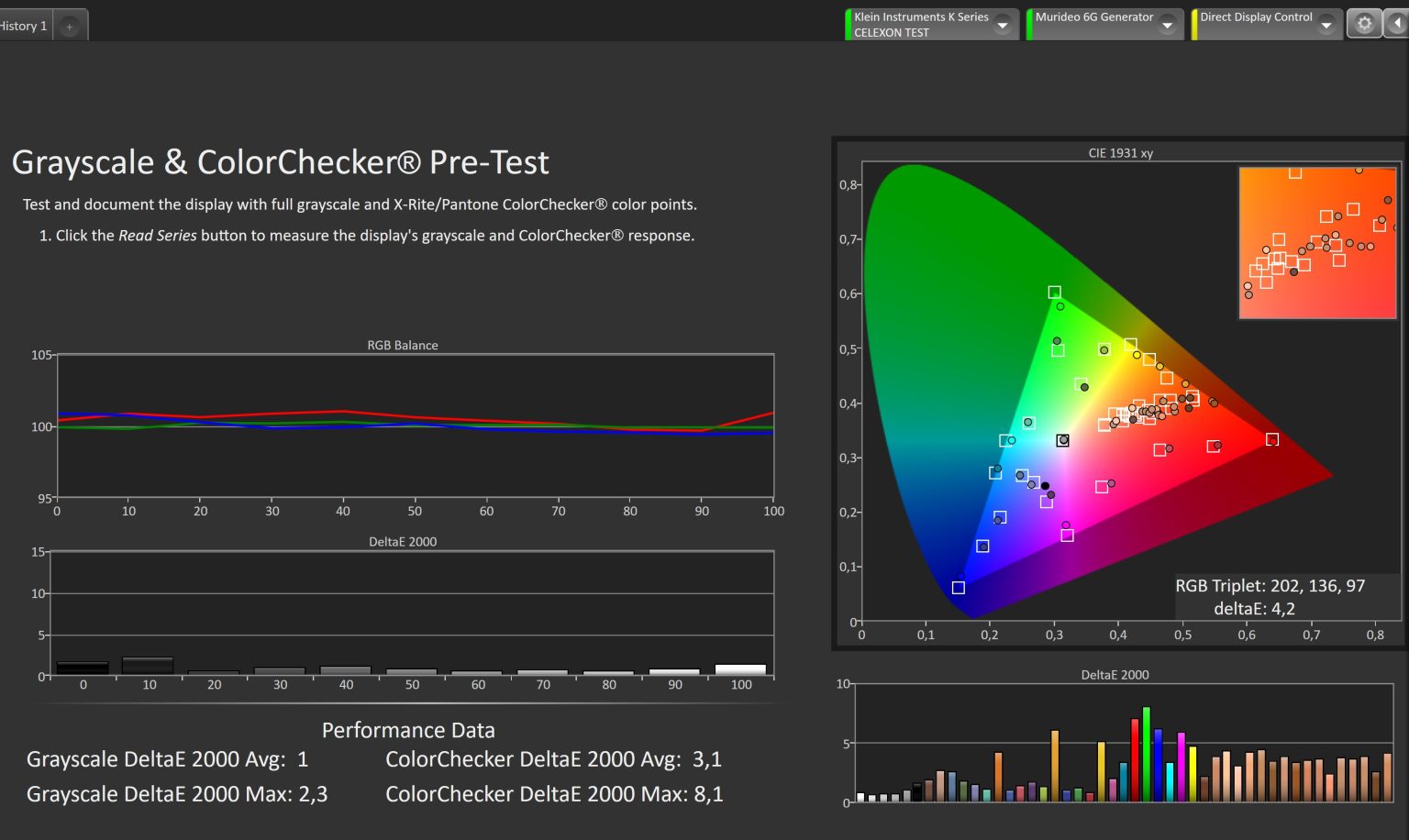Click the Klein Instruments K Series label
The width and height of the screenshot is (1409, 840).
coord(921,17)
